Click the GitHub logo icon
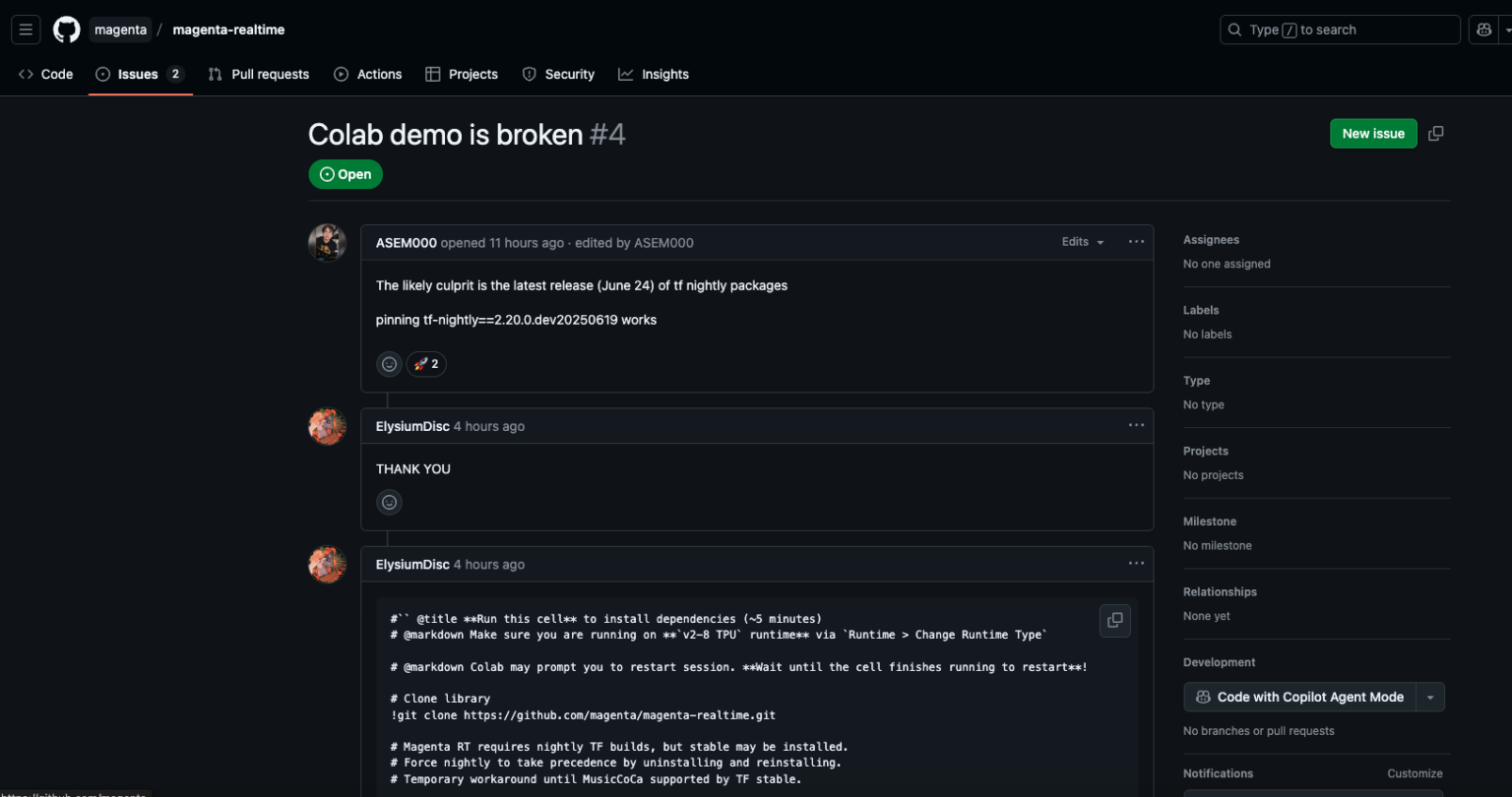The height and width of the screenshot is (797, 1512). point(67,30)
